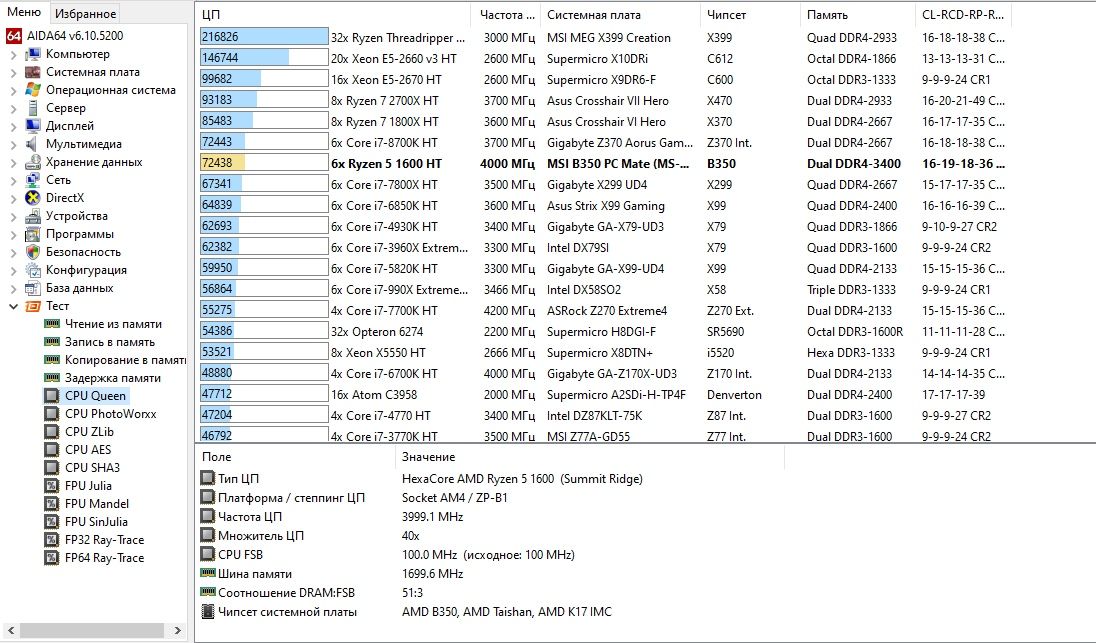Expand the Хранение данных node
1096x643 pixels.
(13, 163)
